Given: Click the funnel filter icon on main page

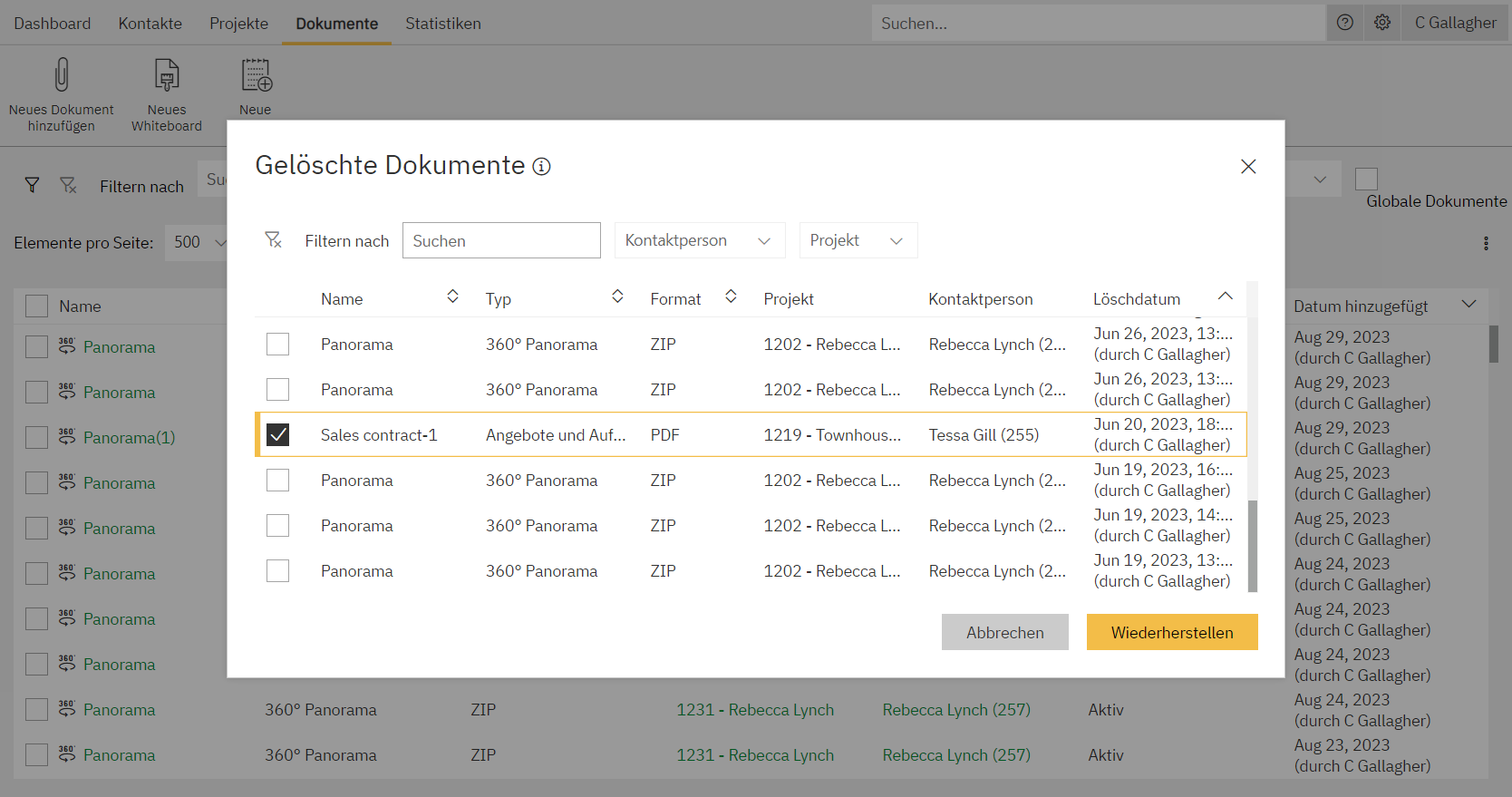Looking at the screenshot, I should tap(32, 186).
